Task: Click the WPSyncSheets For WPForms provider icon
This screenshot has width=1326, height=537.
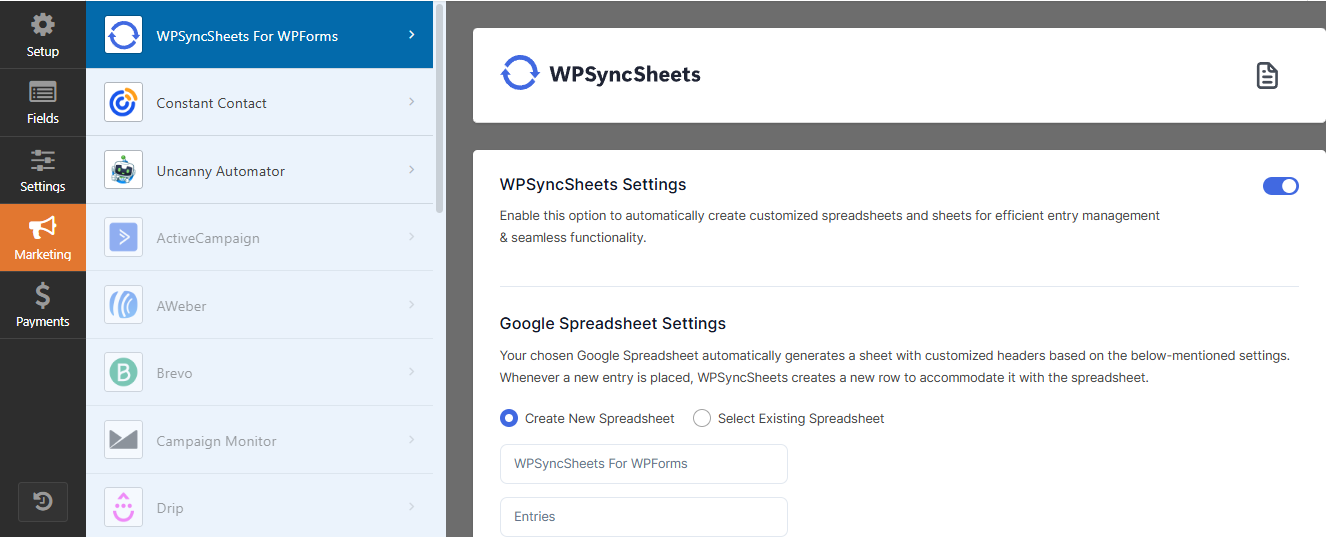Action: 124,35
